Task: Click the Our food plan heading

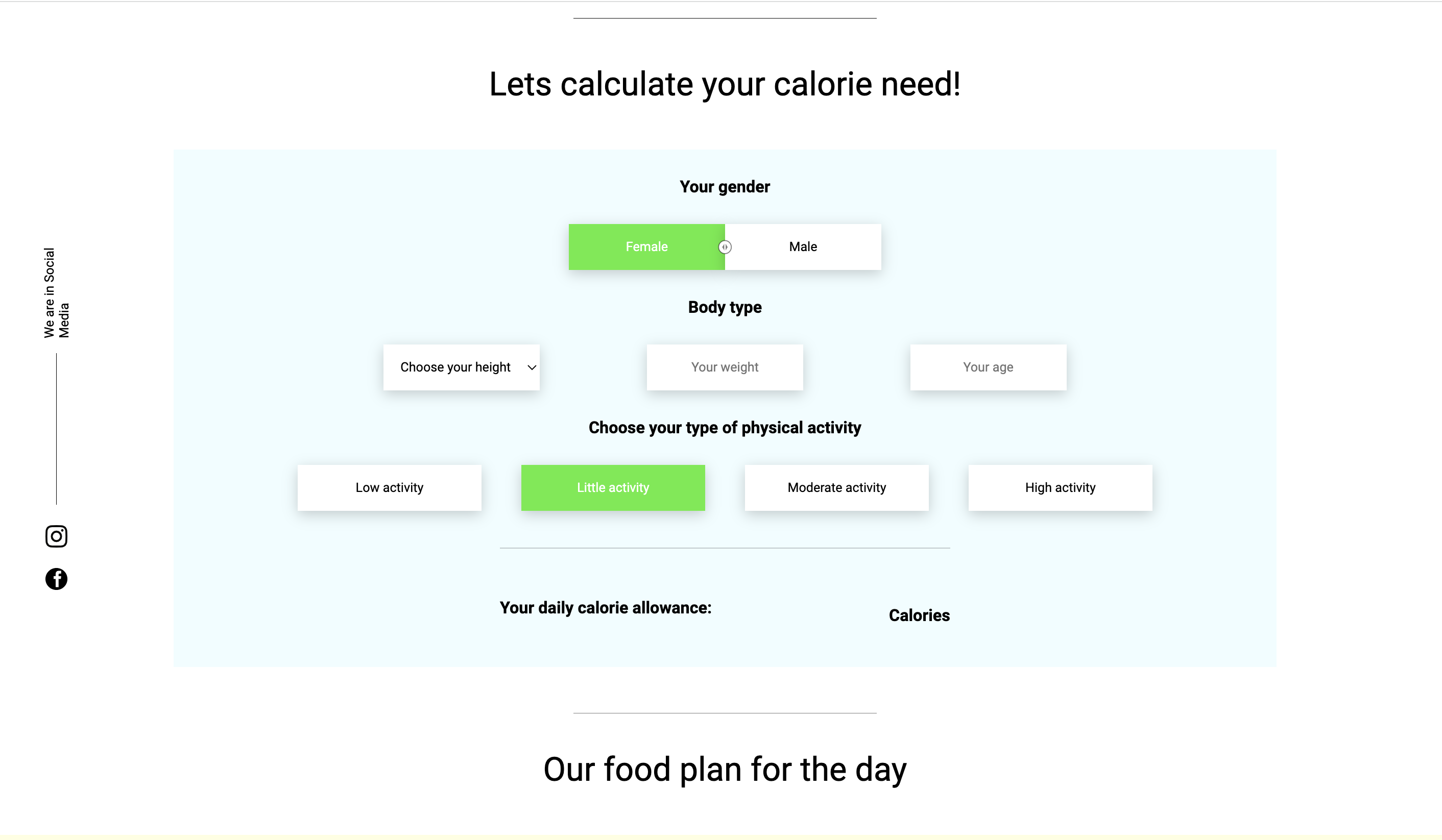Action: pyautogui.click(x=725, y=769)
